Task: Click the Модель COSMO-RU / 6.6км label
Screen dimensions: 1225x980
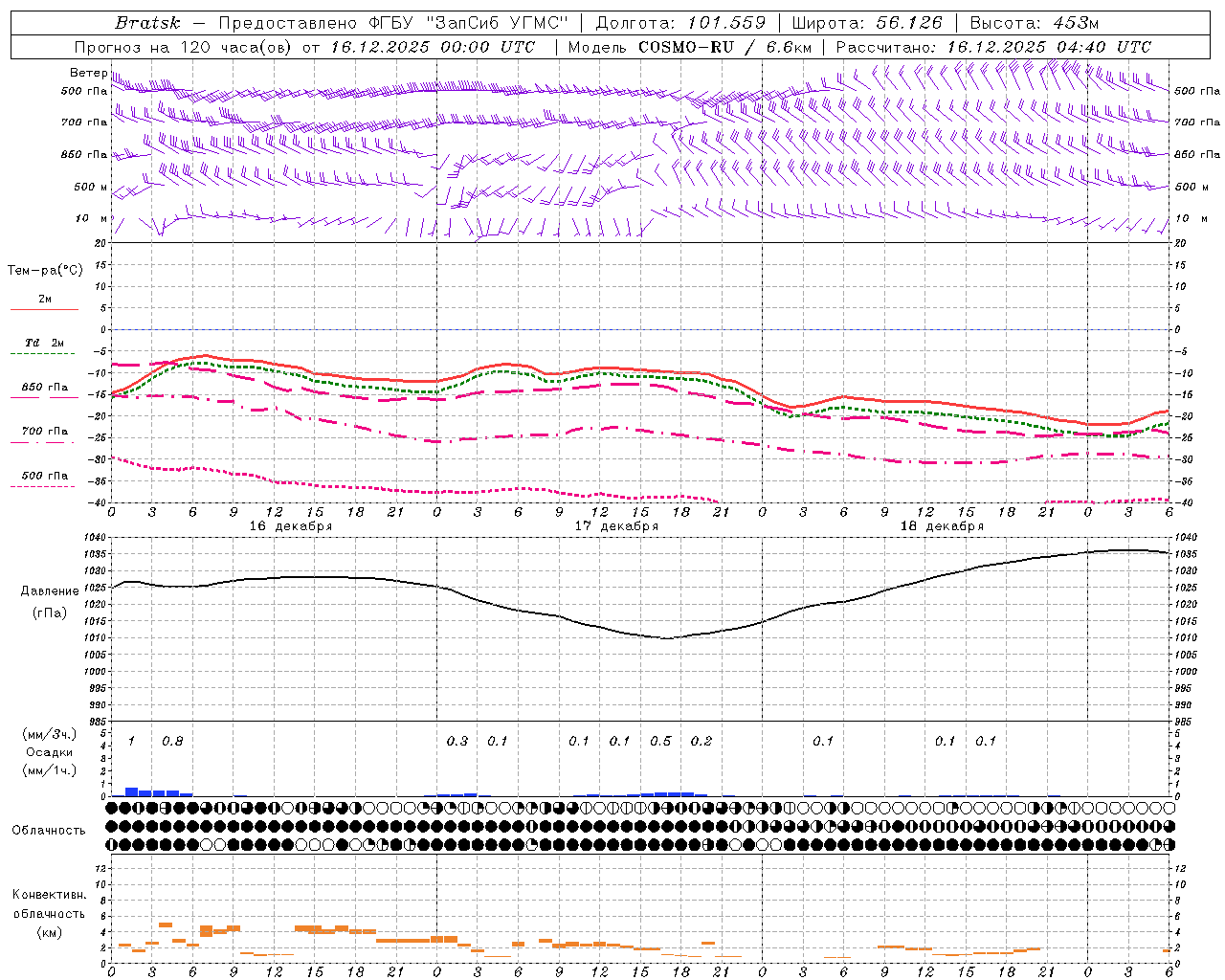Action: (690, 47)
